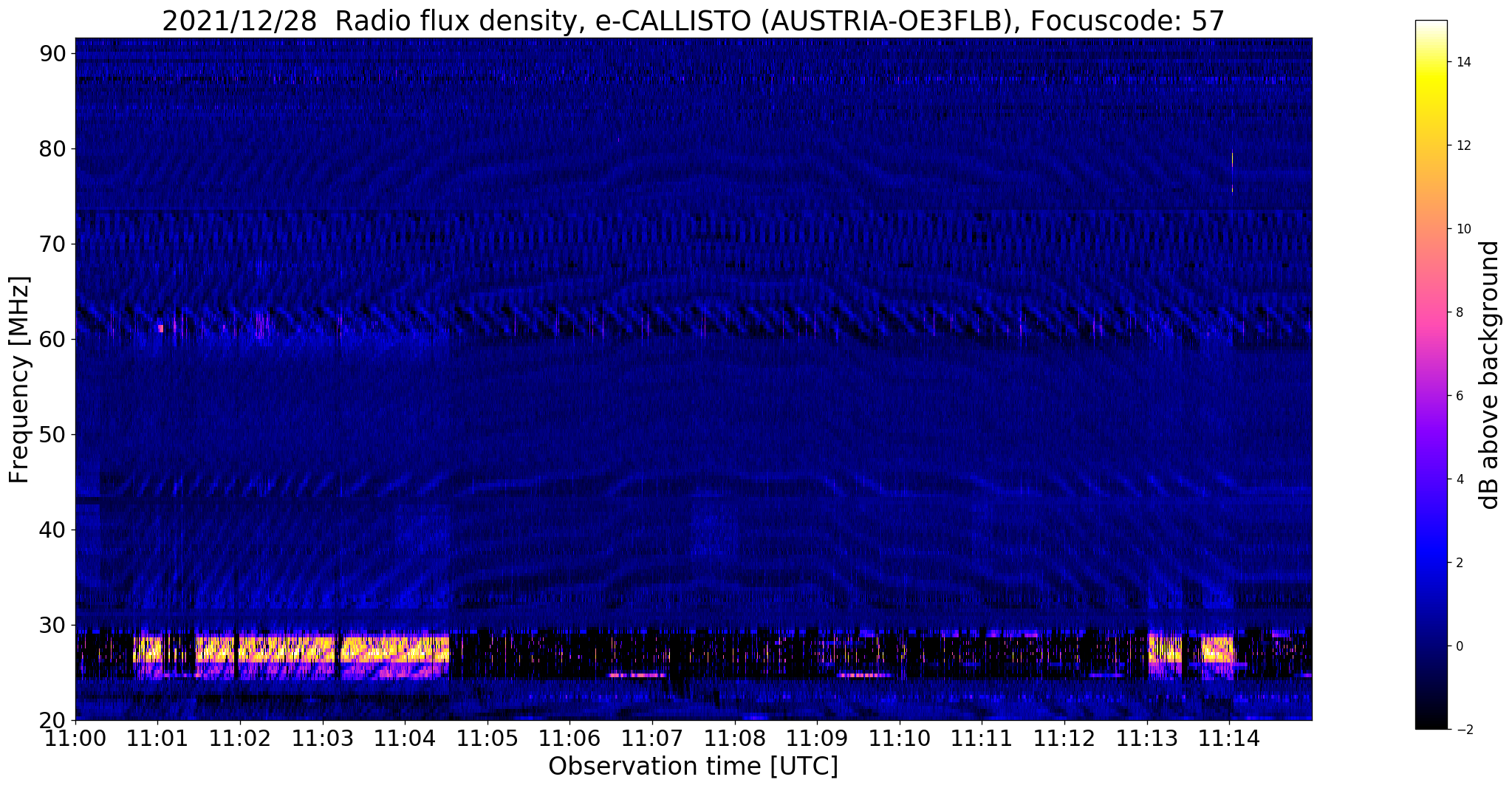Click the 11:02 time tick label
This screenshot has width=1512, height=788.
tap(240, 738)
